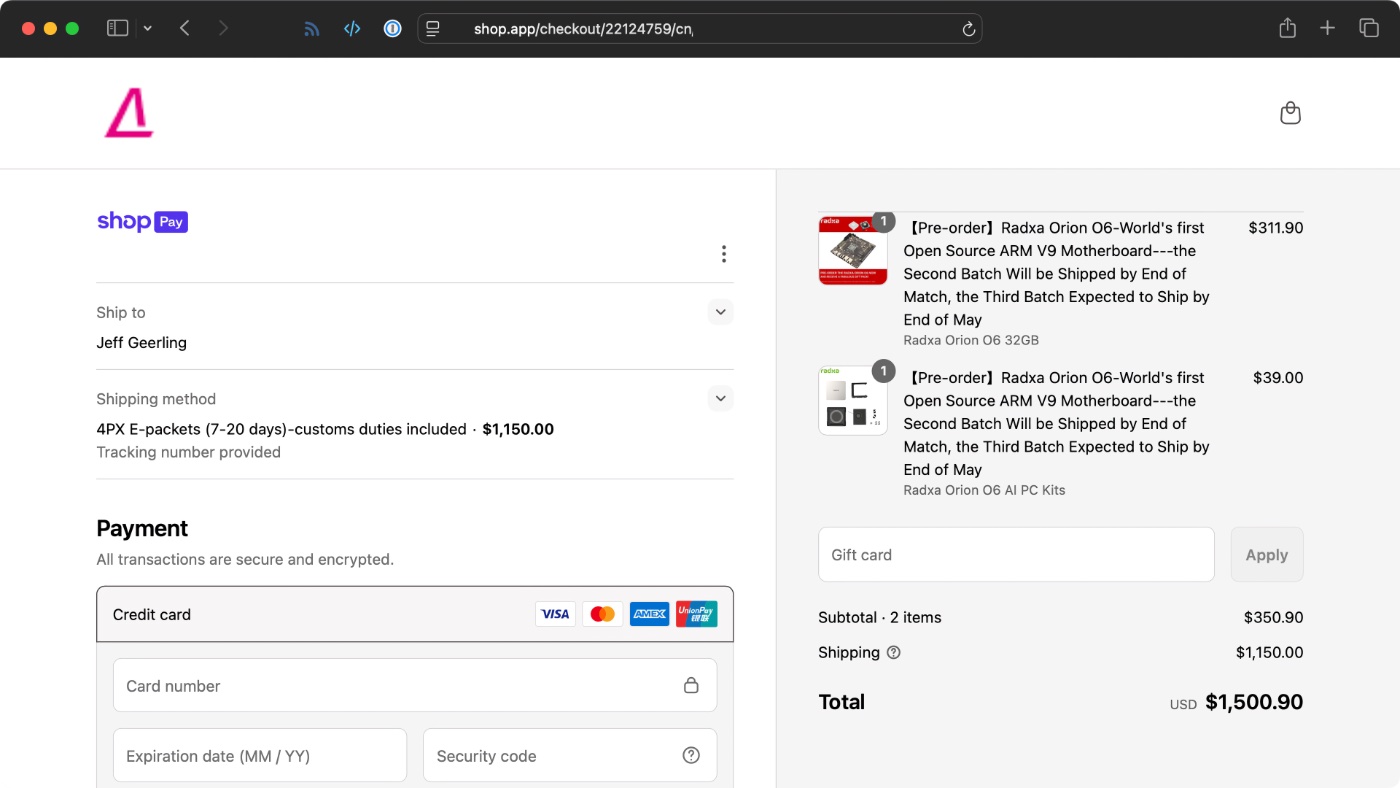The image size is (1400, 788).
Task: Focus the Expiration date field
Action: [260, 755]
